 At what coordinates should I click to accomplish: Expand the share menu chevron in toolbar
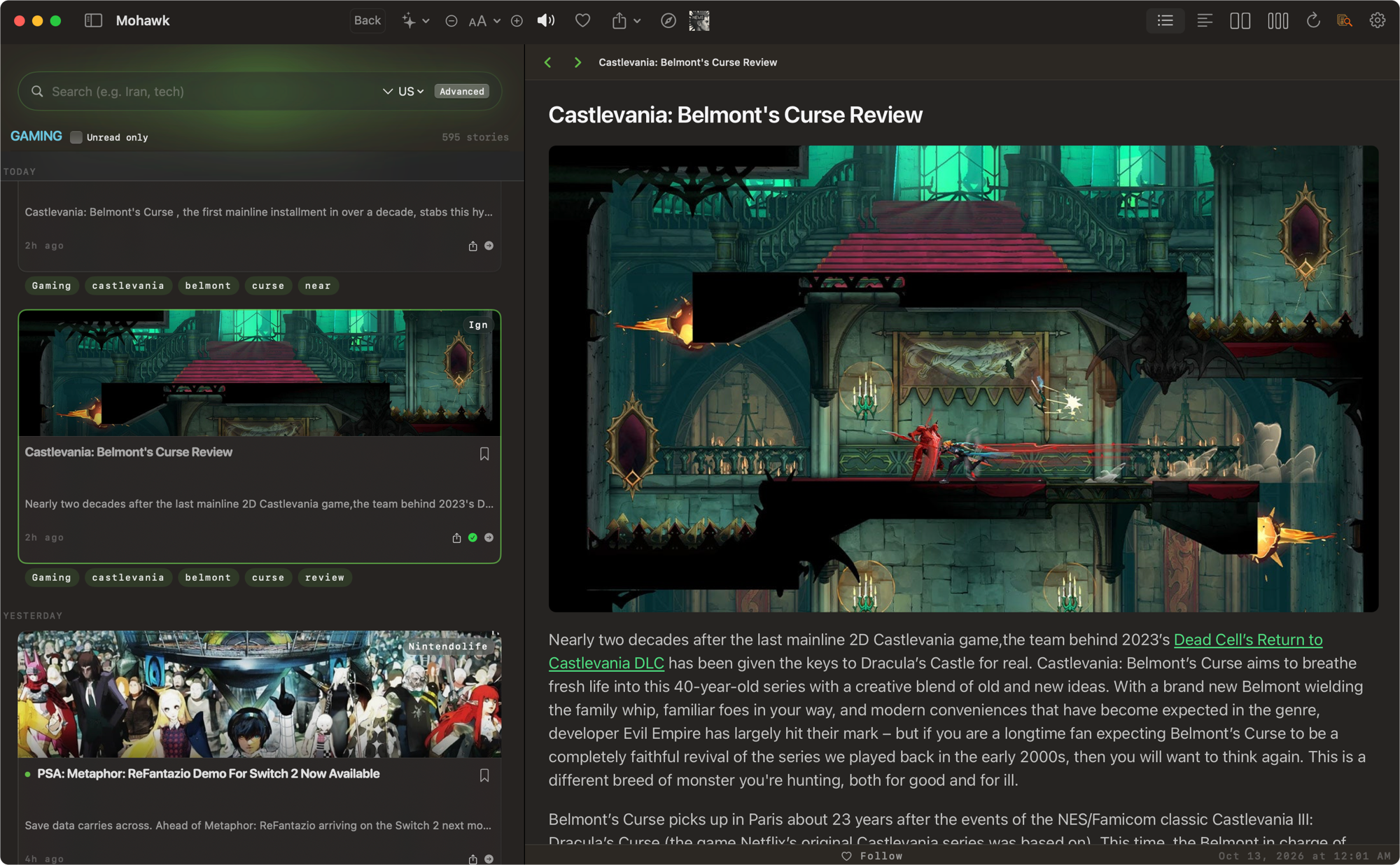click(637, 21)
